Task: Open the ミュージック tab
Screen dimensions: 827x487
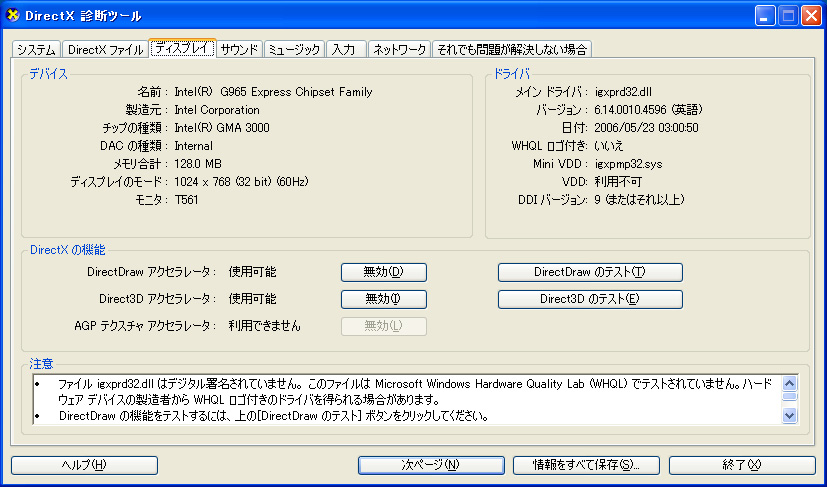Action: click(294, 50)
